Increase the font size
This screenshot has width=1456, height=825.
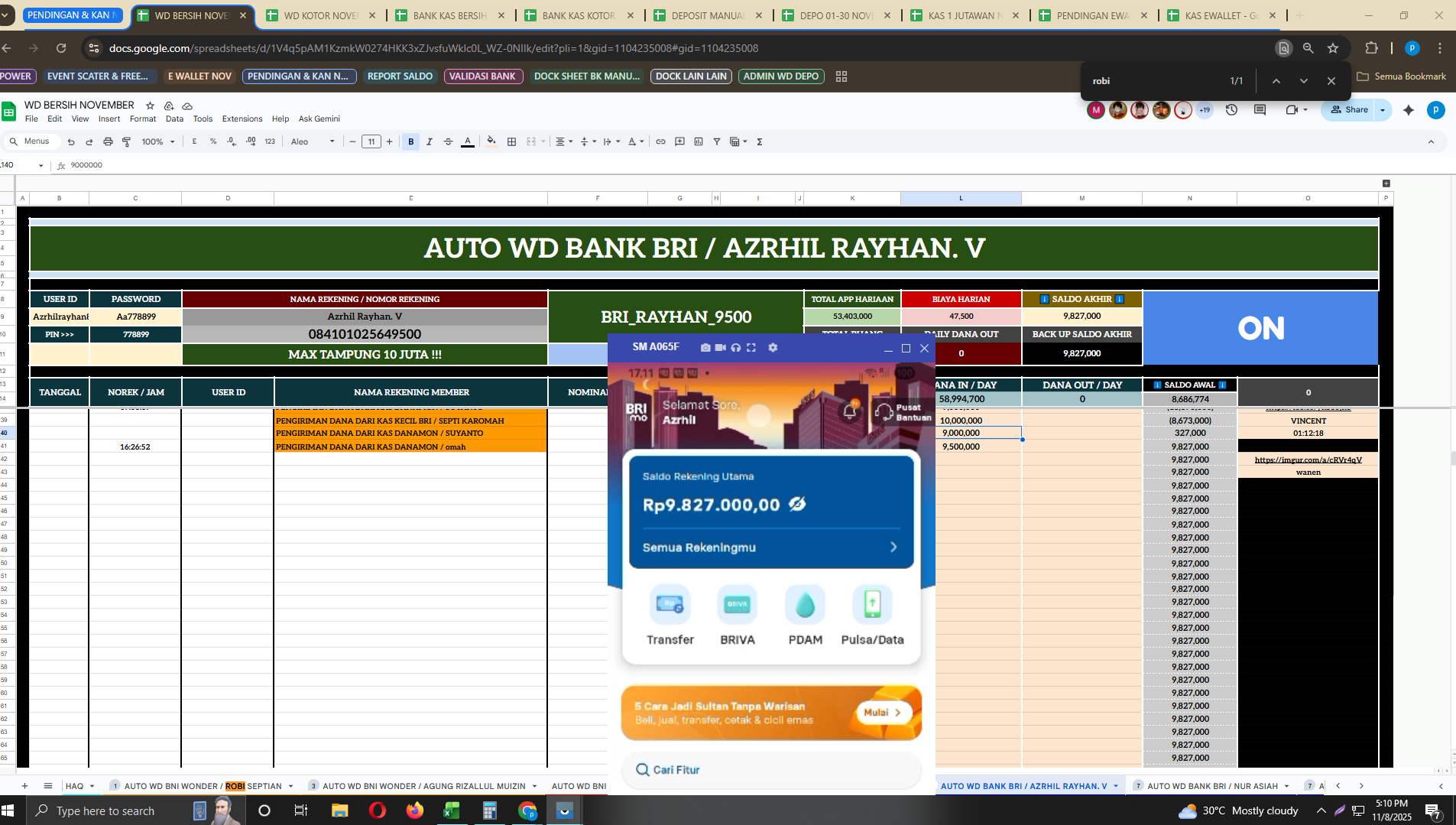(390, 141)
